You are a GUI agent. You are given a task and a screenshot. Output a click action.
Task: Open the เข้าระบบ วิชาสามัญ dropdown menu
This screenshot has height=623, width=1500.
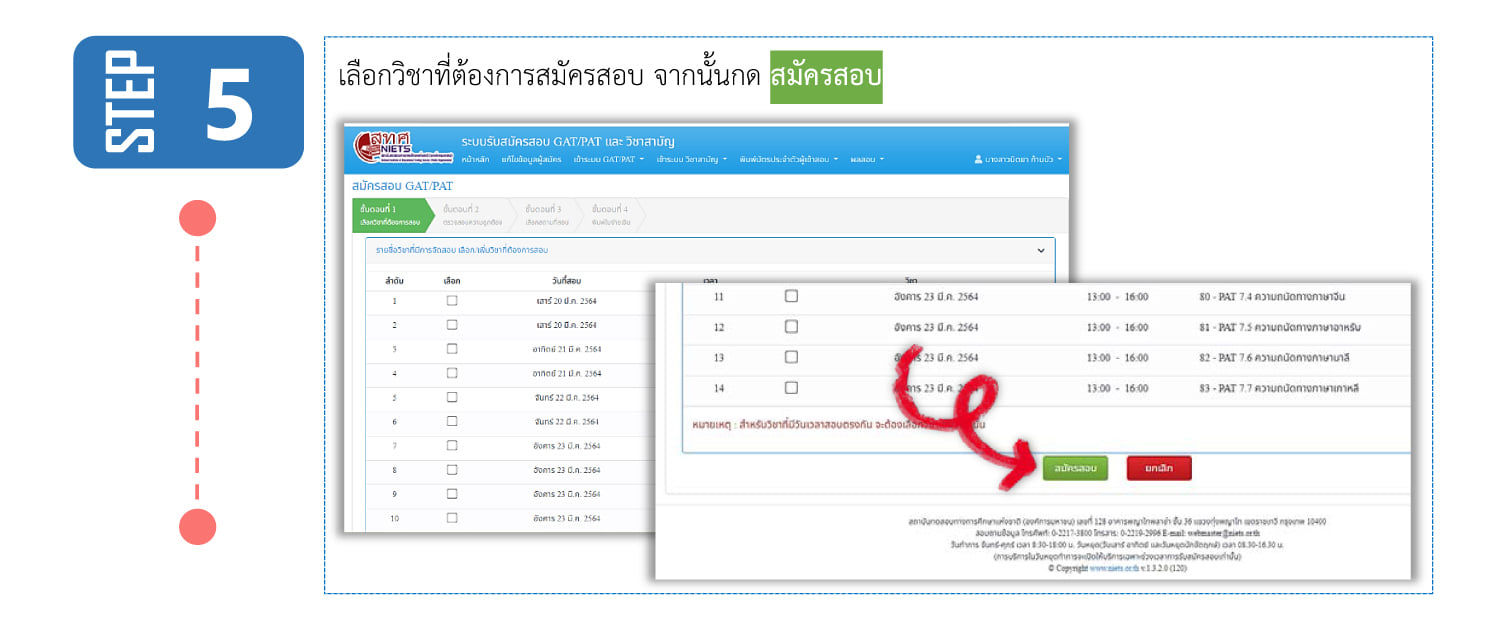691,160
